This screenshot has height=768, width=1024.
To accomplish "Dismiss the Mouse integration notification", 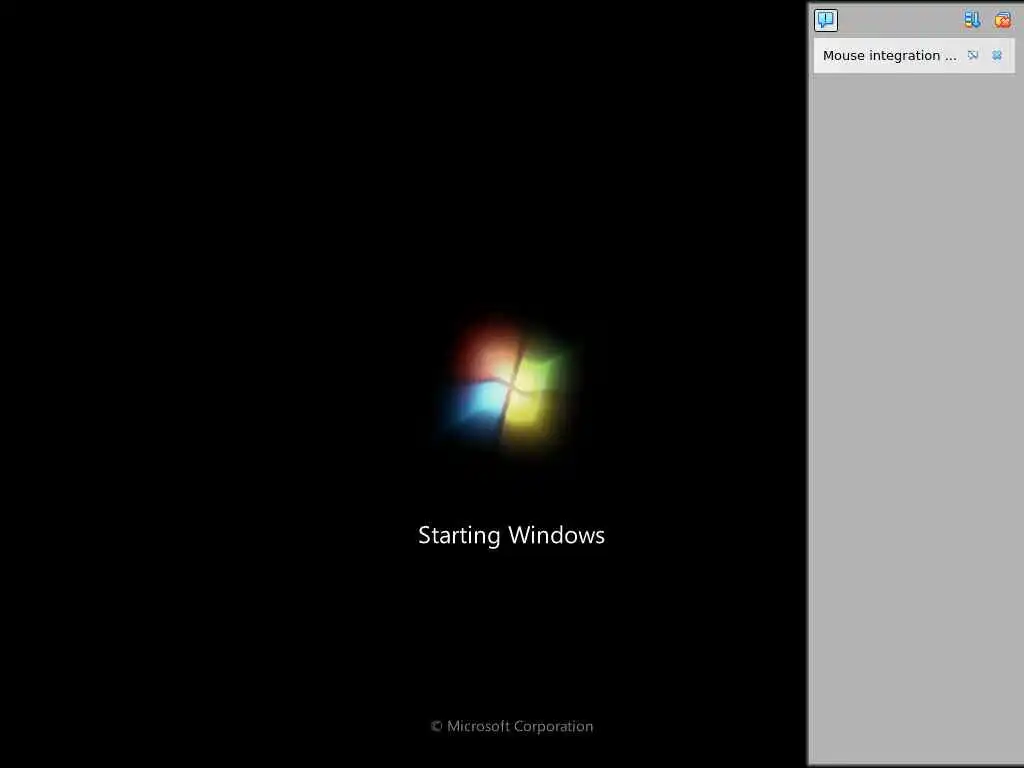I will 997,56.
